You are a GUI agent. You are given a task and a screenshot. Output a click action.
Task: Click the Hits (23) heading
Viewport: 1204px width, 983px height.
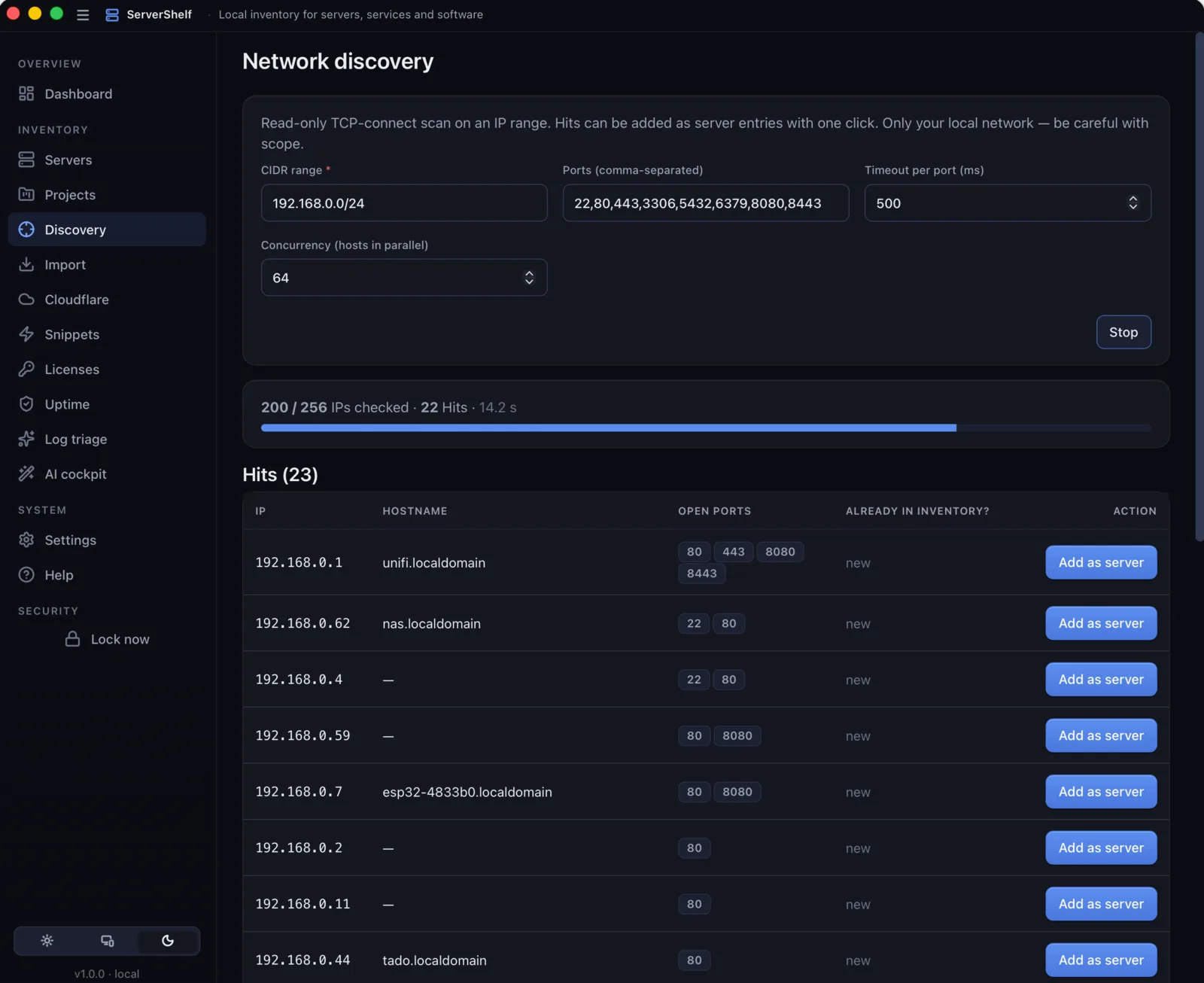pos(280,475)
